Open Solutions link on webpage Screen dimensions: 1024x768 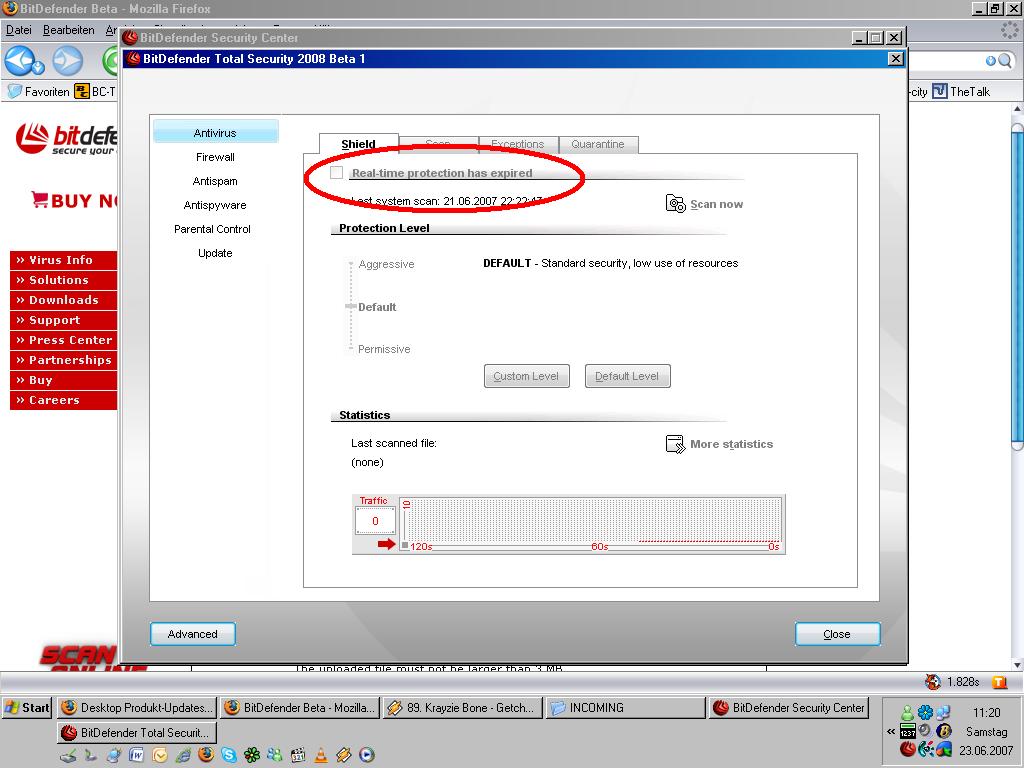(x=63, y=280)
